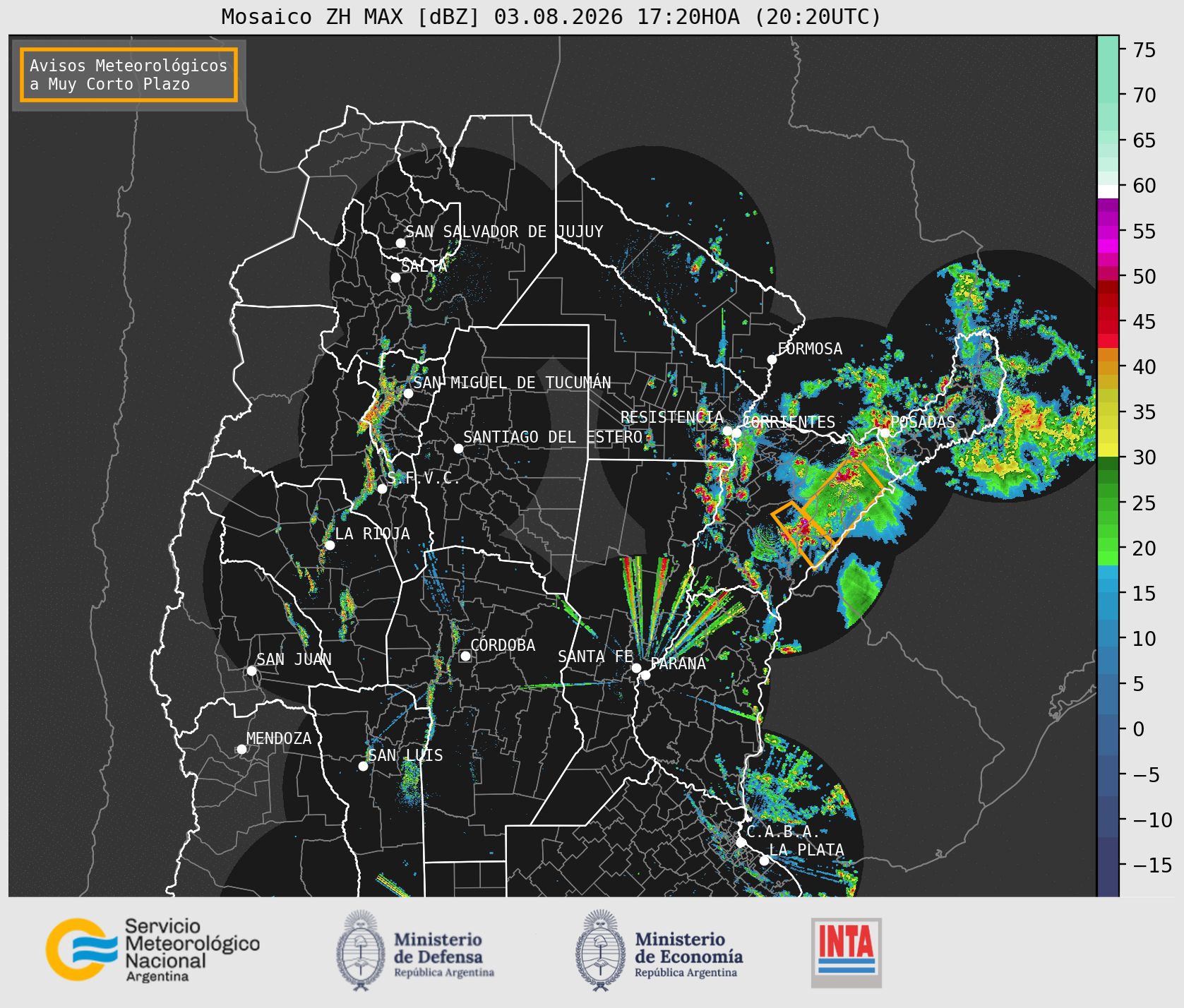Click the INTA logo

[x=847, y=952]
